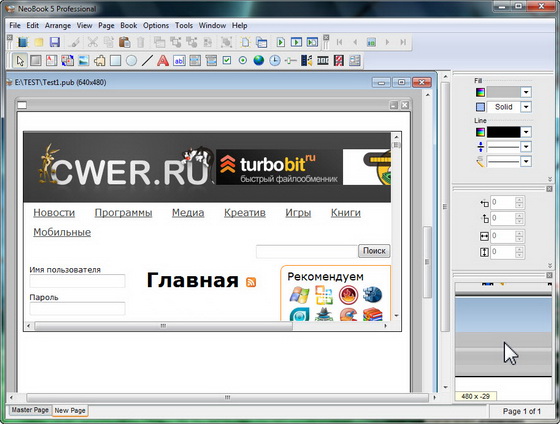Open the line style dropdown

[x=526, y=161]
